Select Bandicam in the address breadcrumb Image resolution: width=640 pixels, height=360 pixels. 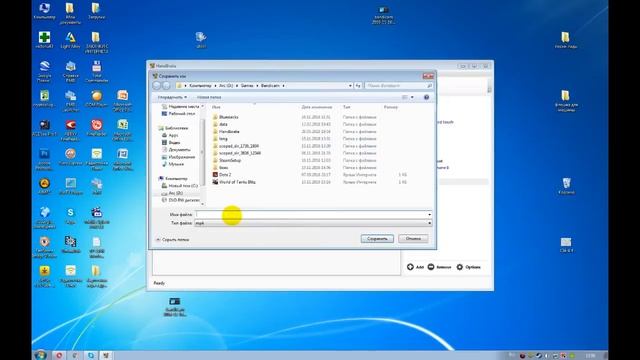click(x=270, y=86)
